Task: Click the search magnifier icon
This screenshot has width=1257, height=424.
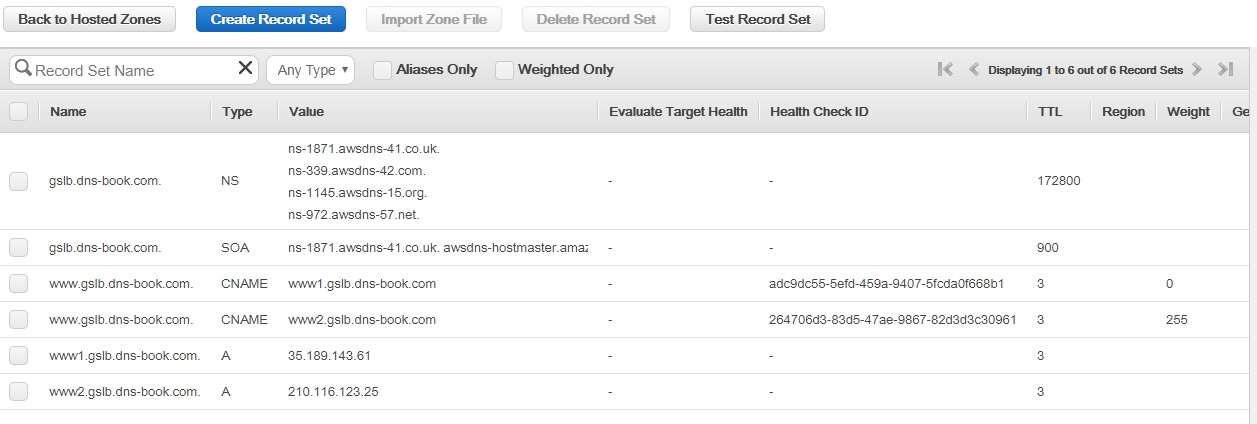Action: pos(23,70)
